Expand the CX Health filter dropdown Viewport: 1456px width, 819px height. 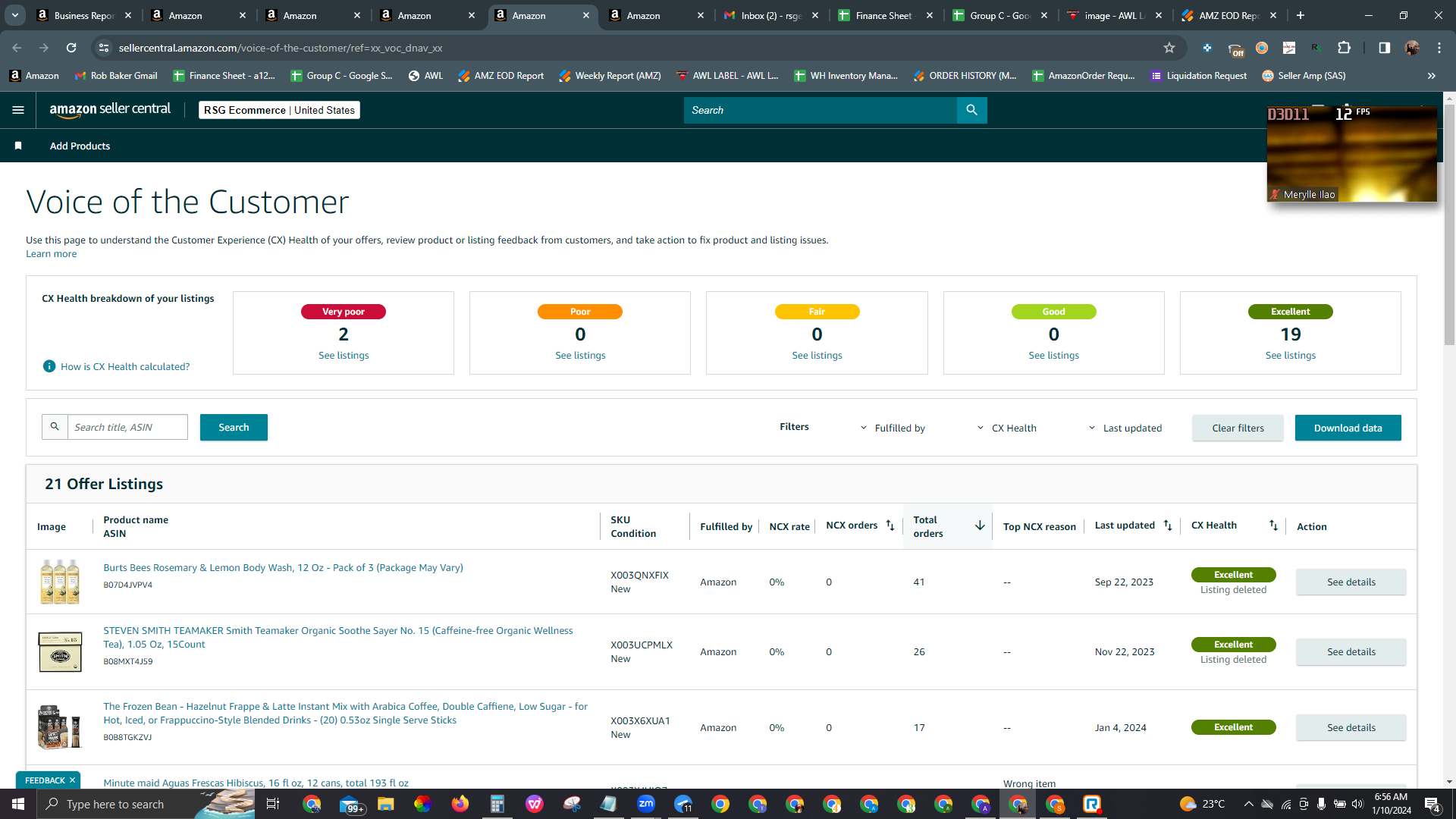[1006, 428]
